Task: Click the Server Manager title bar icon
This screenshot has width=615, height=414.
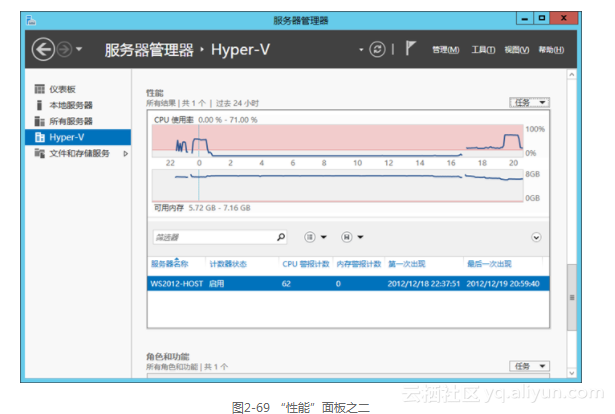Action: tap(31, 20)
